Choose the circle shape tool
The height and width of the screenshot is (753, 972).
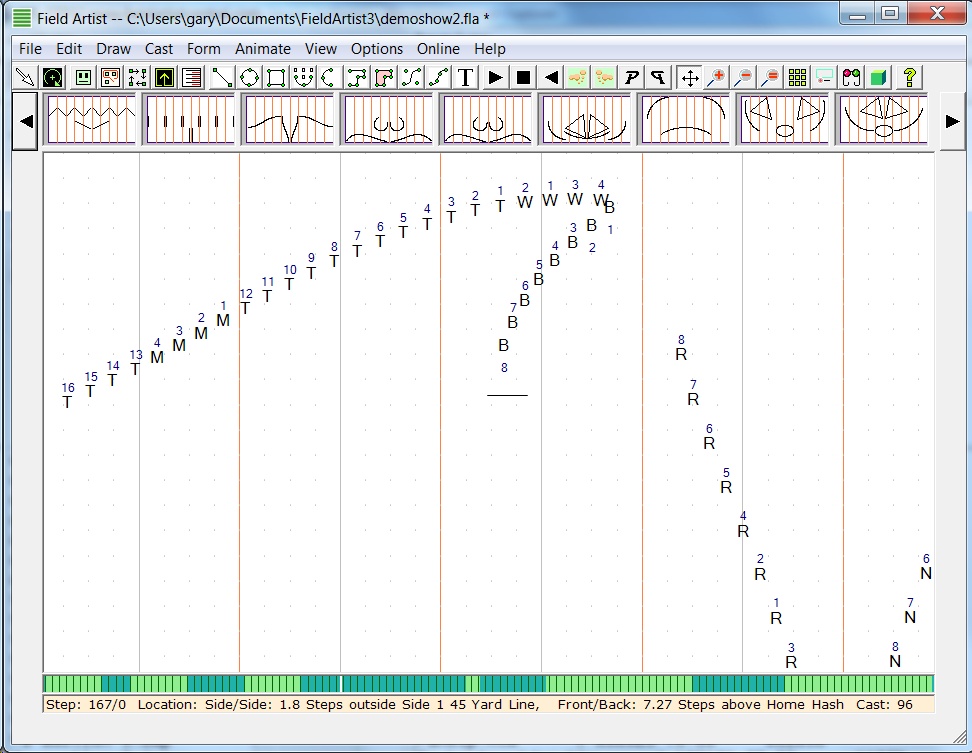249,77
